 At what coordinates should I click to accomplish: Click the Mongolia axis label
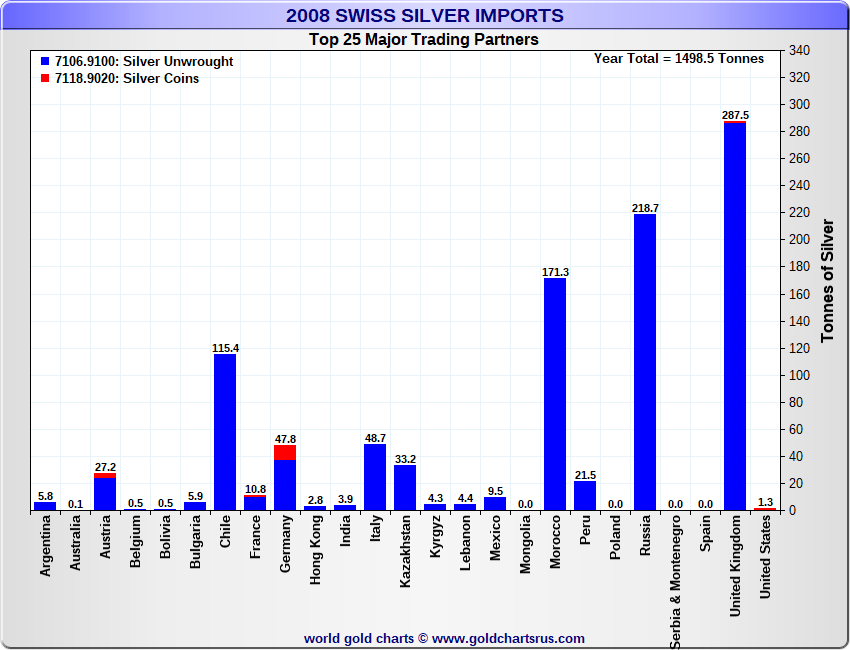[x=525, y=544]
